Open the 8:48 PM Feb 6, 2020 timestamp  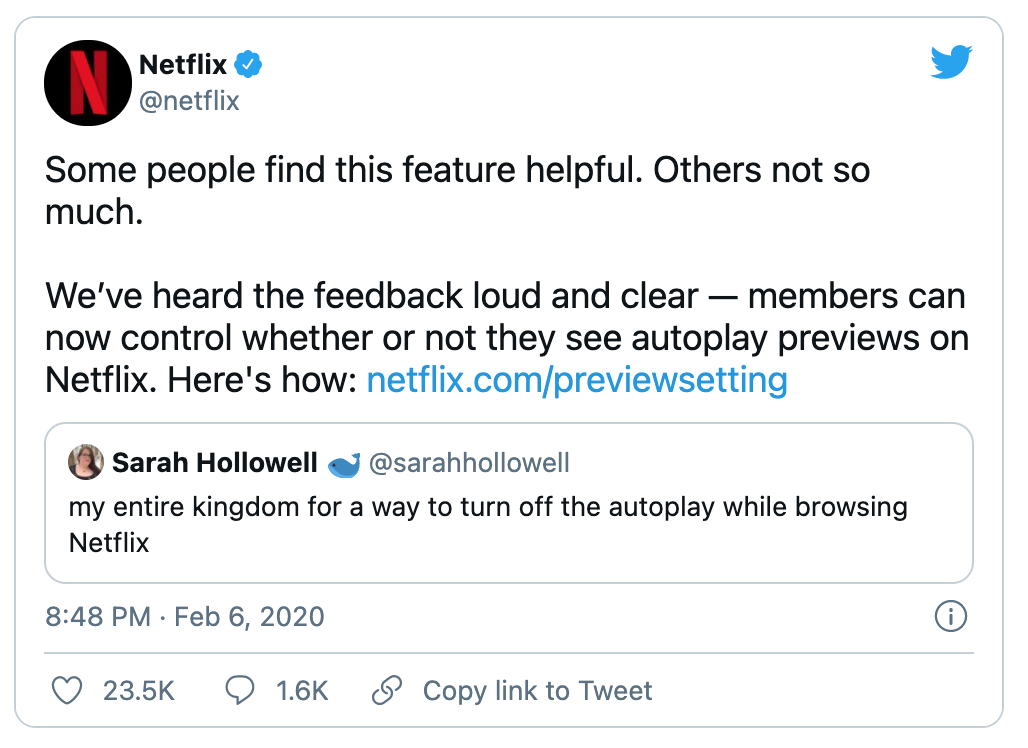[185, 616]
